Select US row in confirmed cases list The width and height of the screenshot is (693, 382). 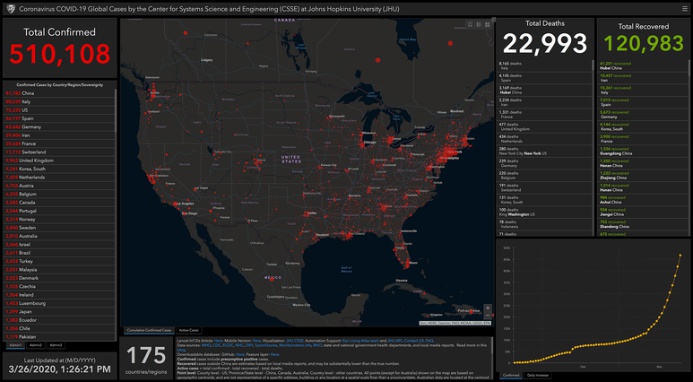[x=59, y=110]
